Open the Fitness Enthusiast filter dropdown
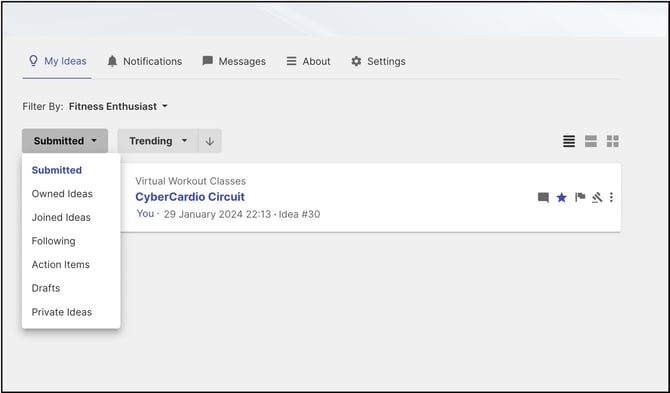 [x=118, y=106]
